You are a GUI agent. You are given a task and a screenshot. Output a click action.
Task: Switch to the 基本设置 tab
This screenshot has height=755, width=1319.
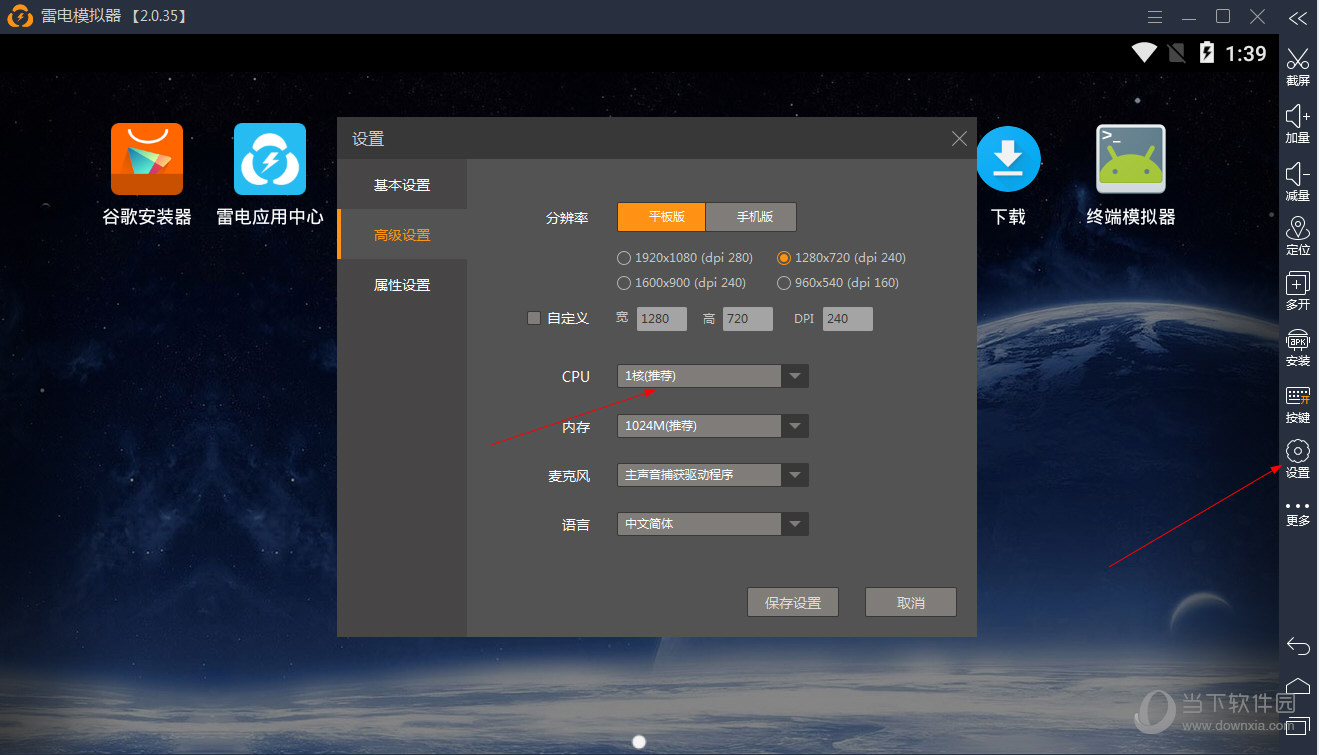point(402,185)
